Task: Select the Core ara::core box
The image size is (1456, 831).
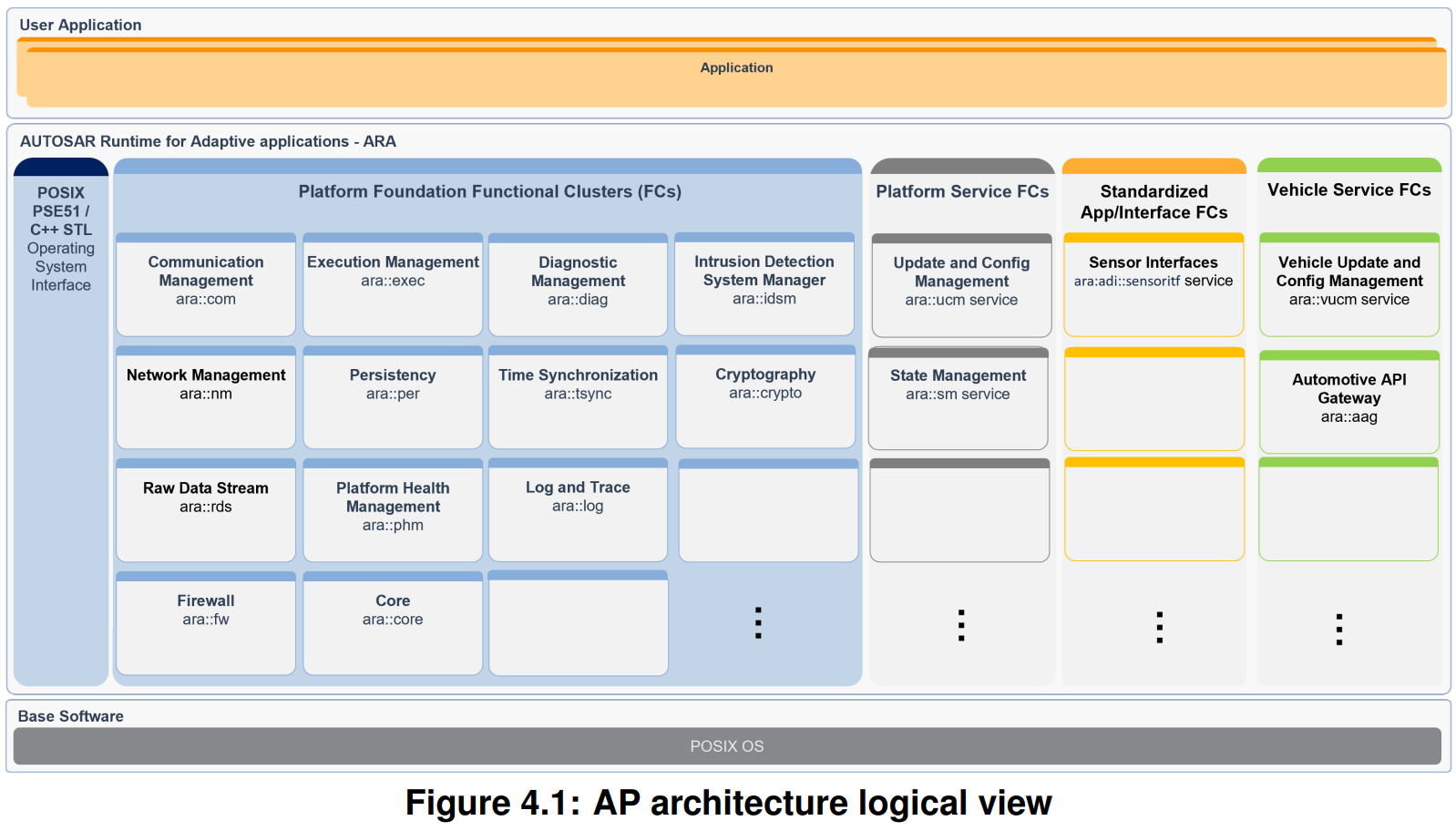Action: click(x=393, y=623)
